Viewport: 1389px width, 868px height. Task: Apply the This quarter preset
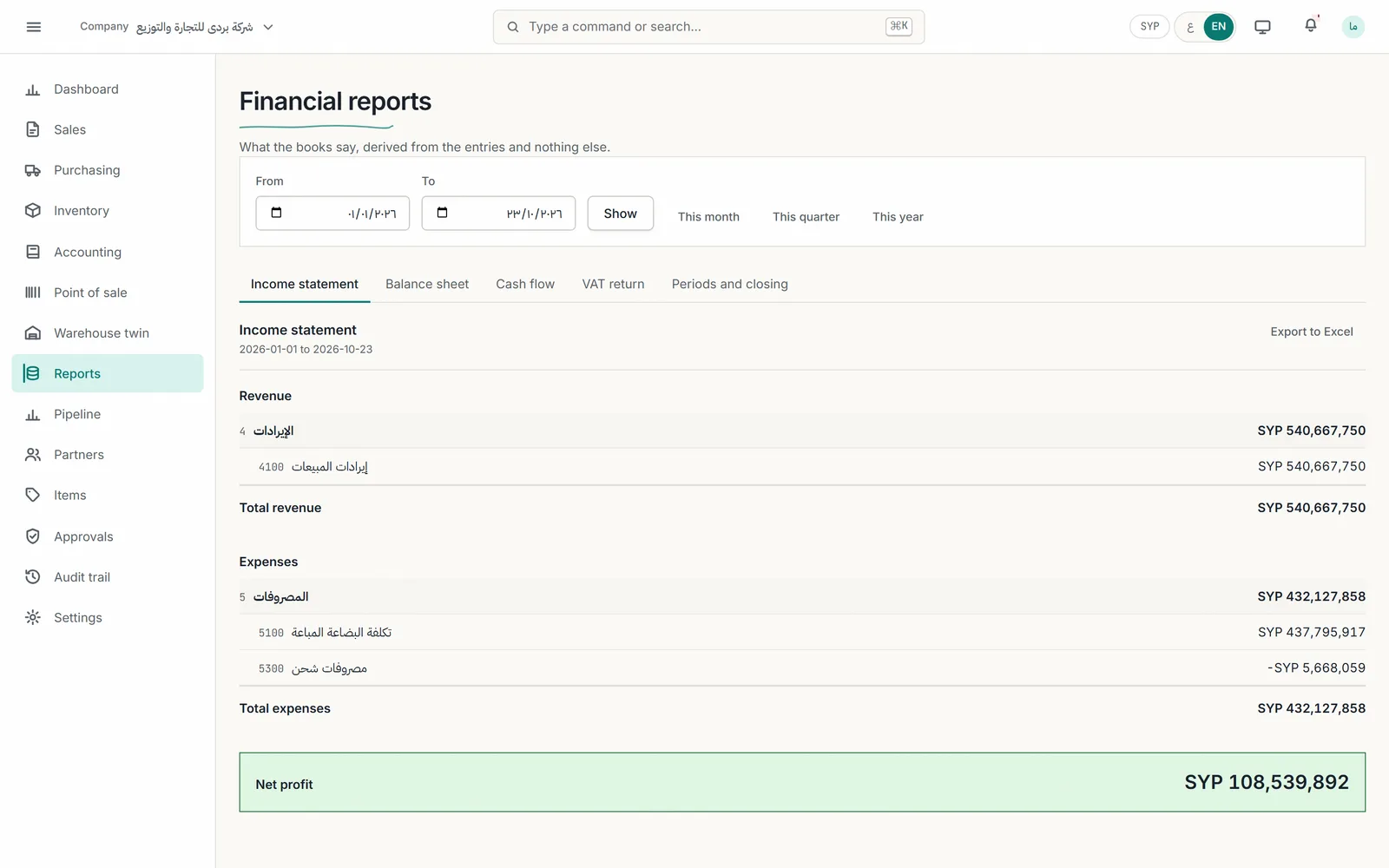pos(806,217)
